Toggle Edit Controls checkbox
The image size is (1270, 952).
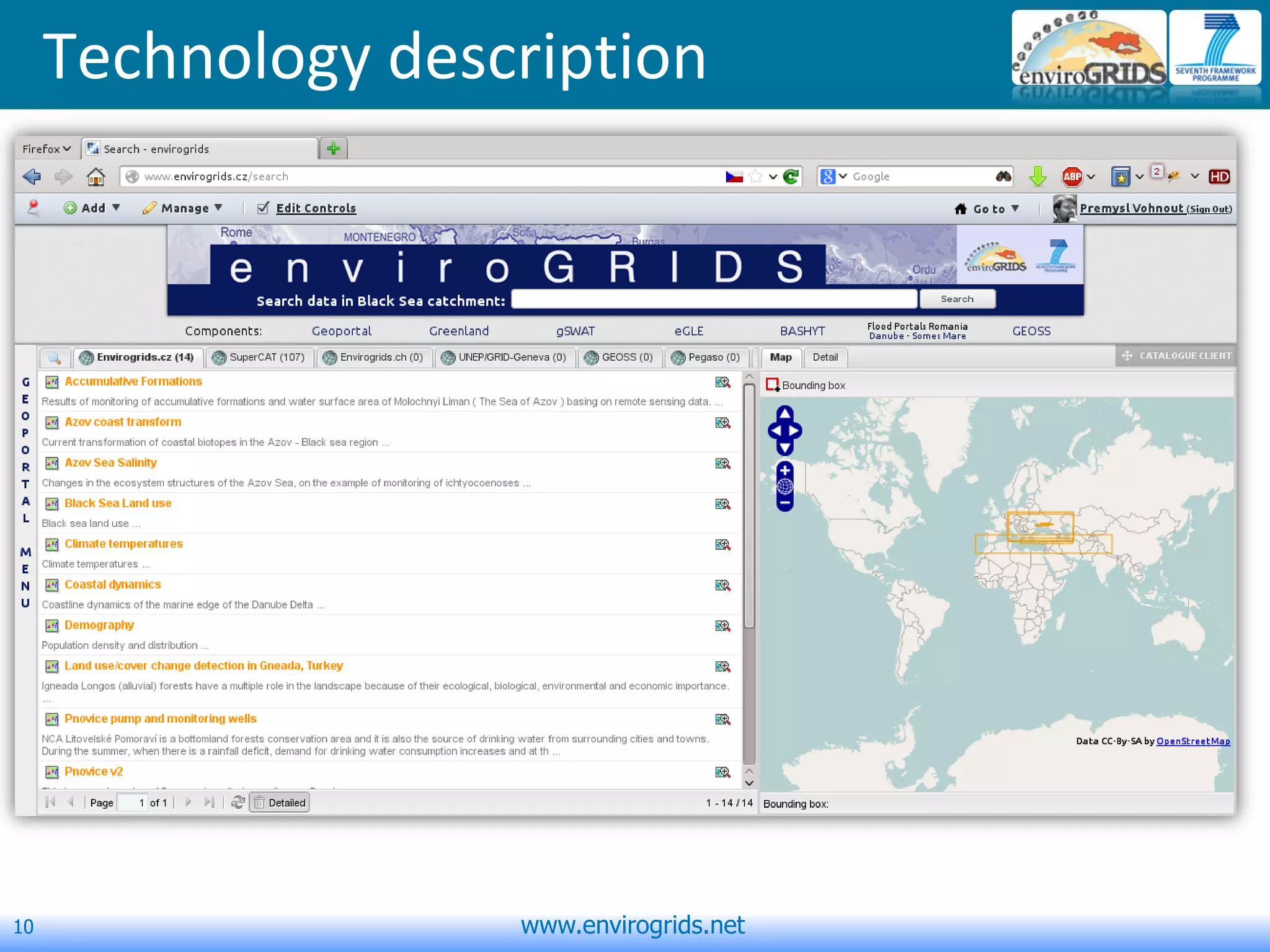(x=263, y=208)
